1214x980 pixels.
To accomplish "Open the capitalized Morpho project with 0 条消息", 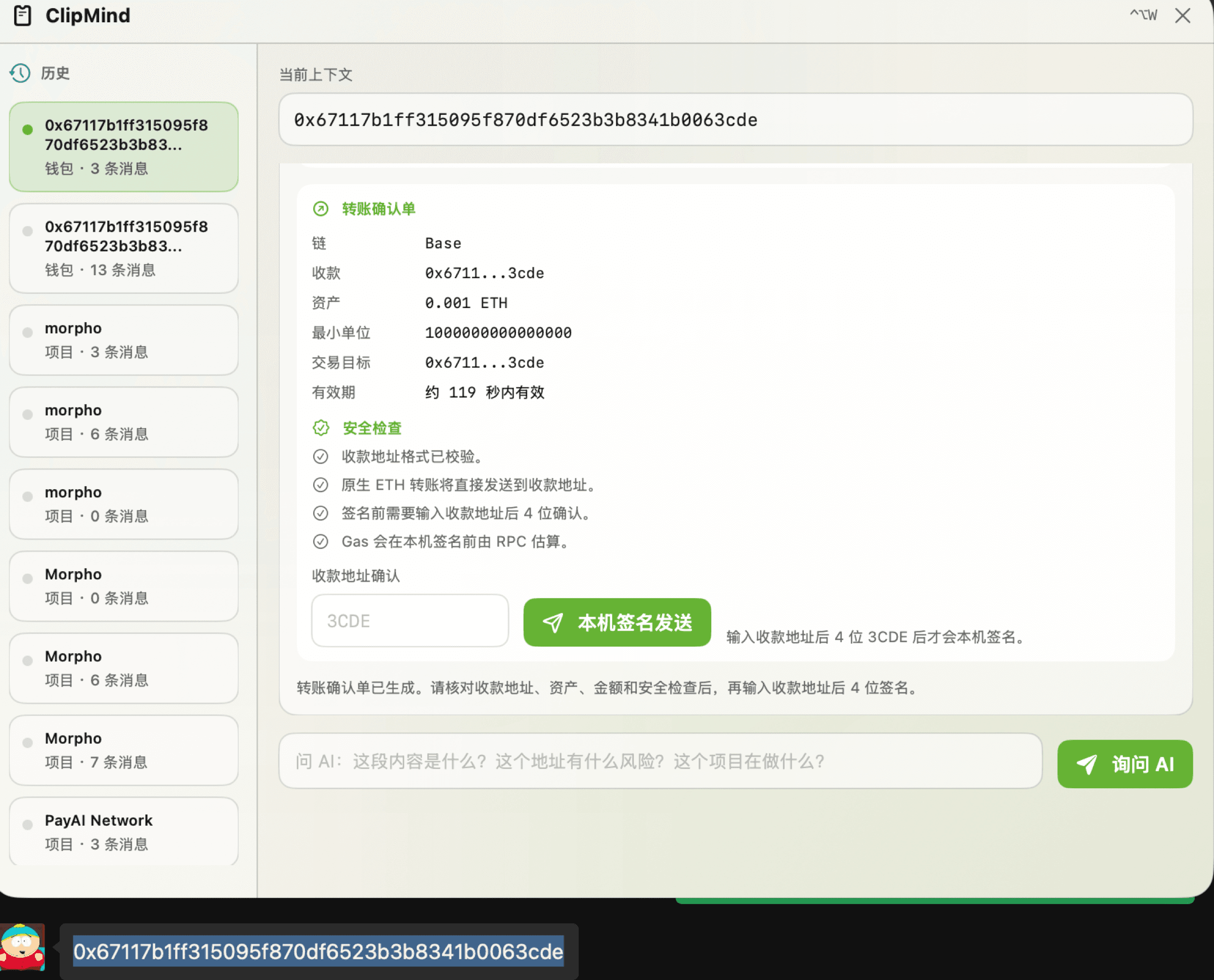I will [123, 586].
